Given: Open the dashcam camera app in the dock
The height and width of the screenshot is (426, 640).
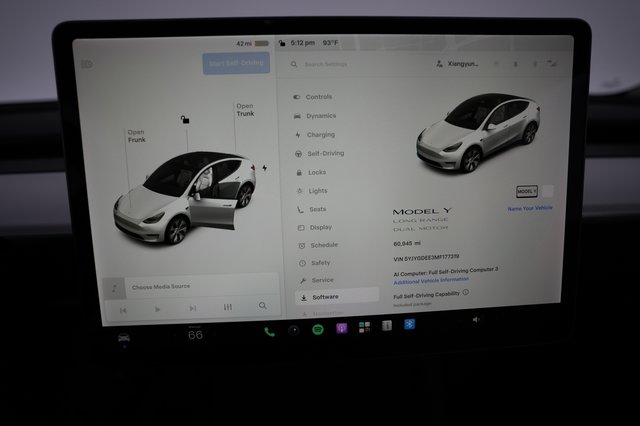Looking at the screenshot, I should pyautogui.click(x=293, y=331).
